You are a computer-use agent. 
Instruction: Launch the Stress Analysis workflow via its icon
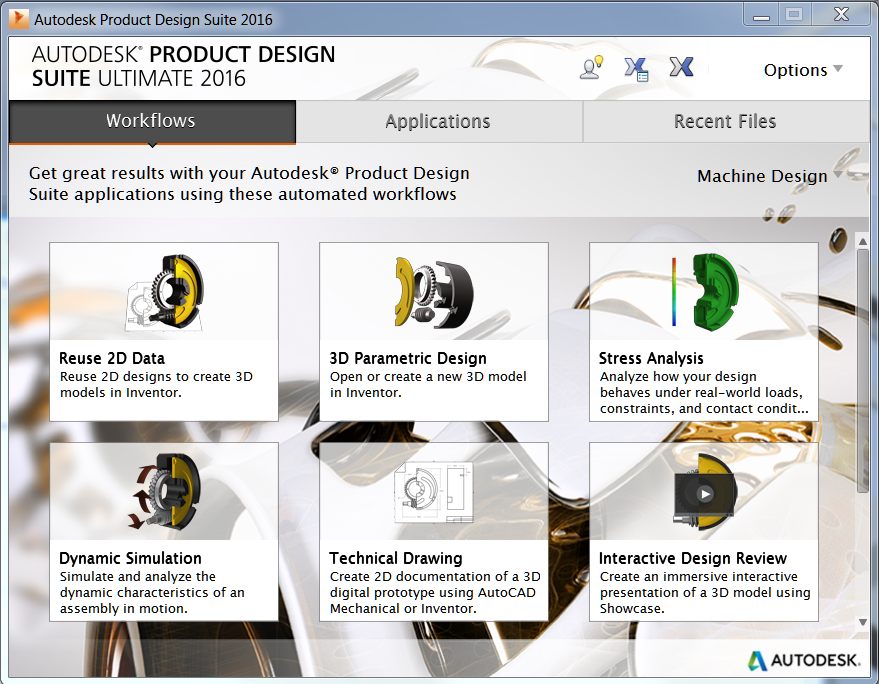point(703,290)
